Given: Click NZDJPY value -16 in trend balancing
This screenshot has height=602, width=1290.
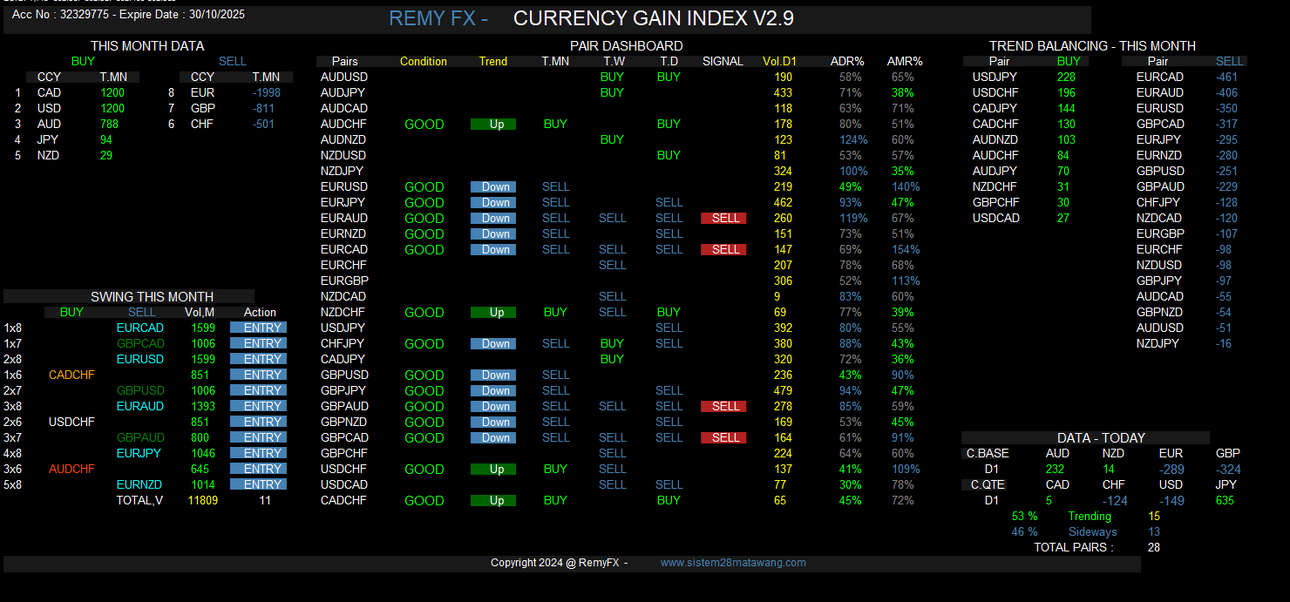Looking at the screenshot, I should [x=1224, y=343].
